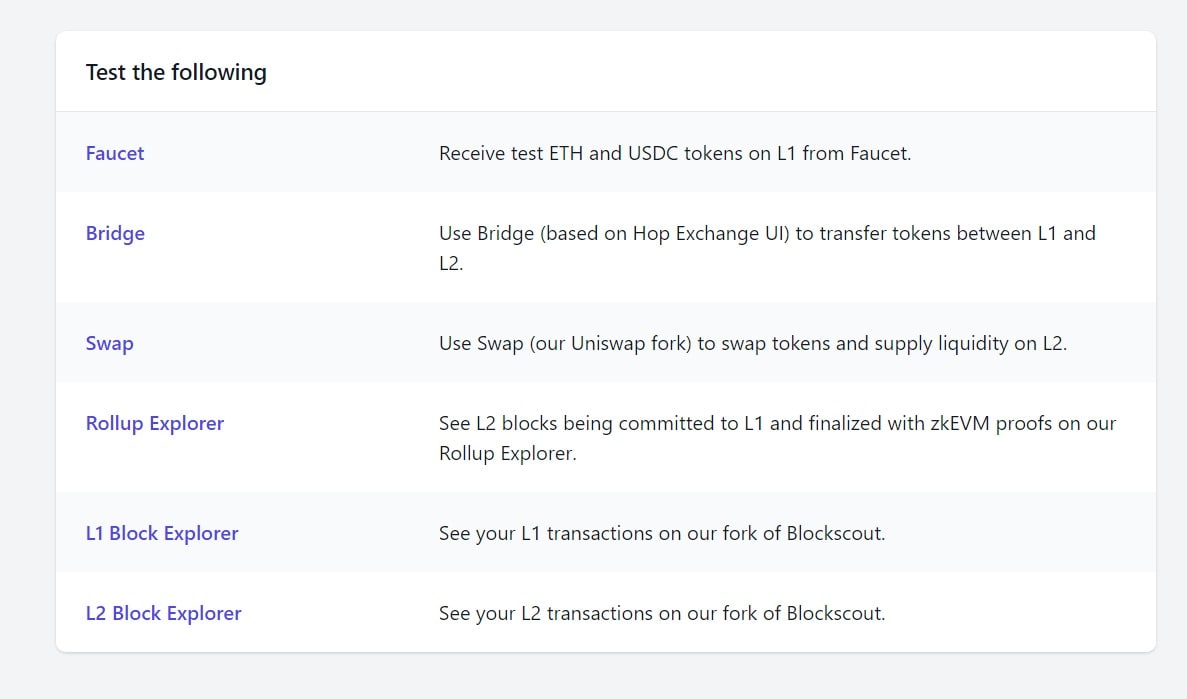This screenshot has height=699, width=1187.
Task: Click 'Blockscout' in the L2 transactions description
Action: pos(834,613)
